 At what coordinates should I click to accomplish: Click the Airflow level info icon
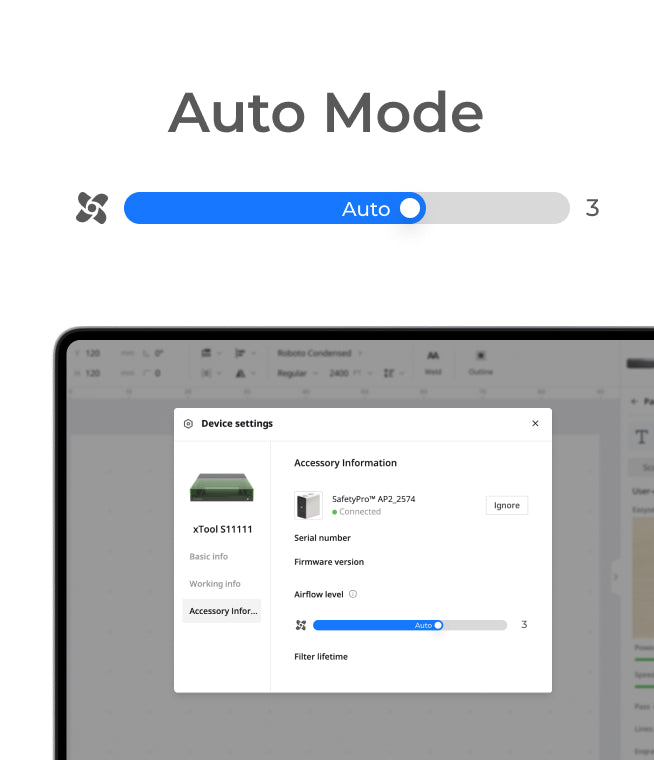tap(353, 594)
